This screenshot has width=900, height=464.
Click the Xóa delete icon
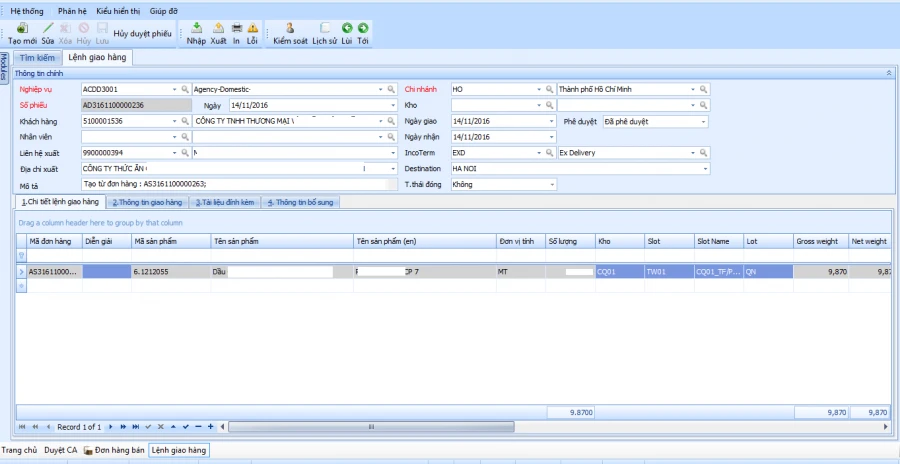click(x=65, y=28)
